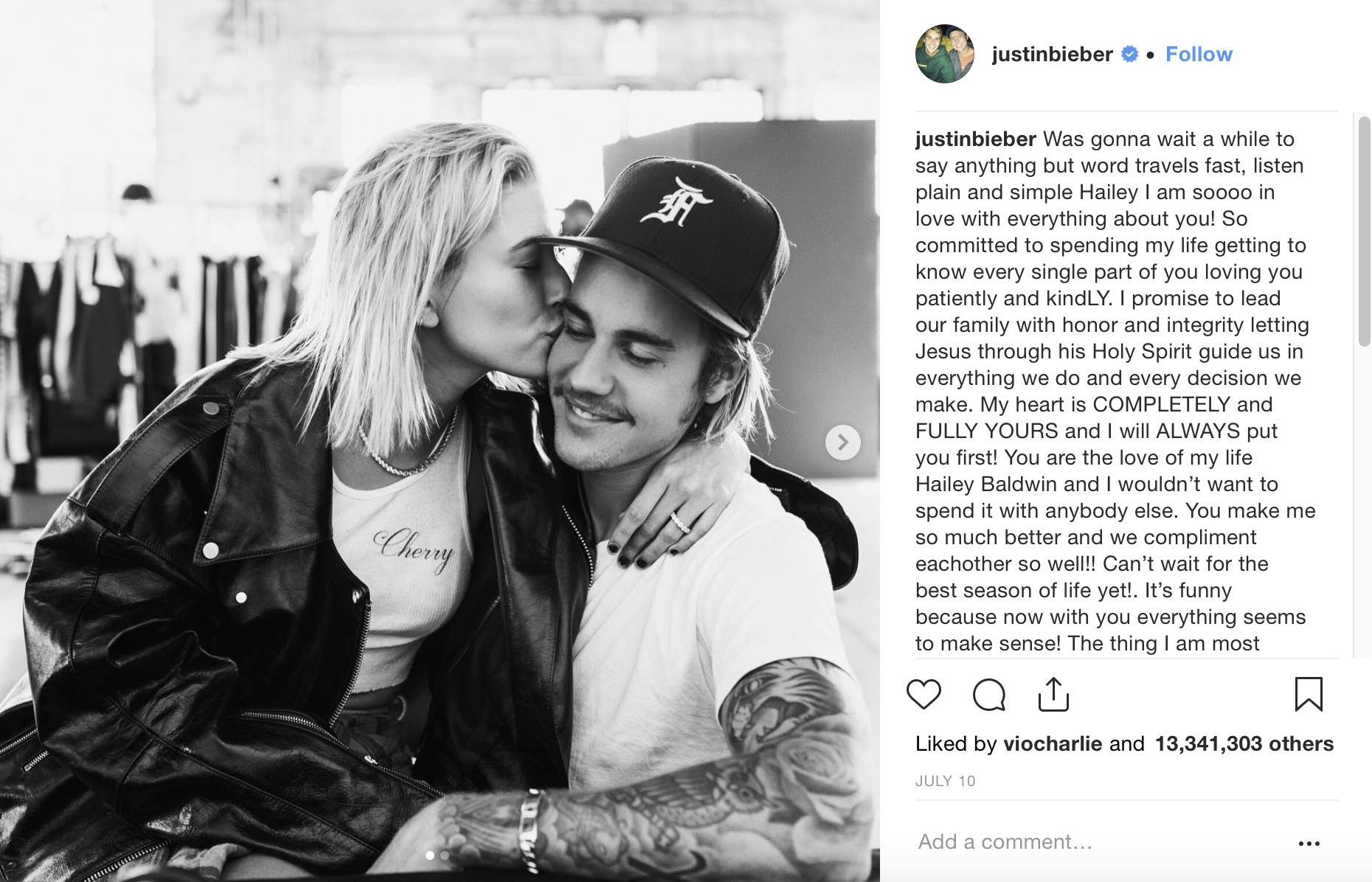Go to next photo with arrow chevron
1372x882 pixels.
[842, 442]
